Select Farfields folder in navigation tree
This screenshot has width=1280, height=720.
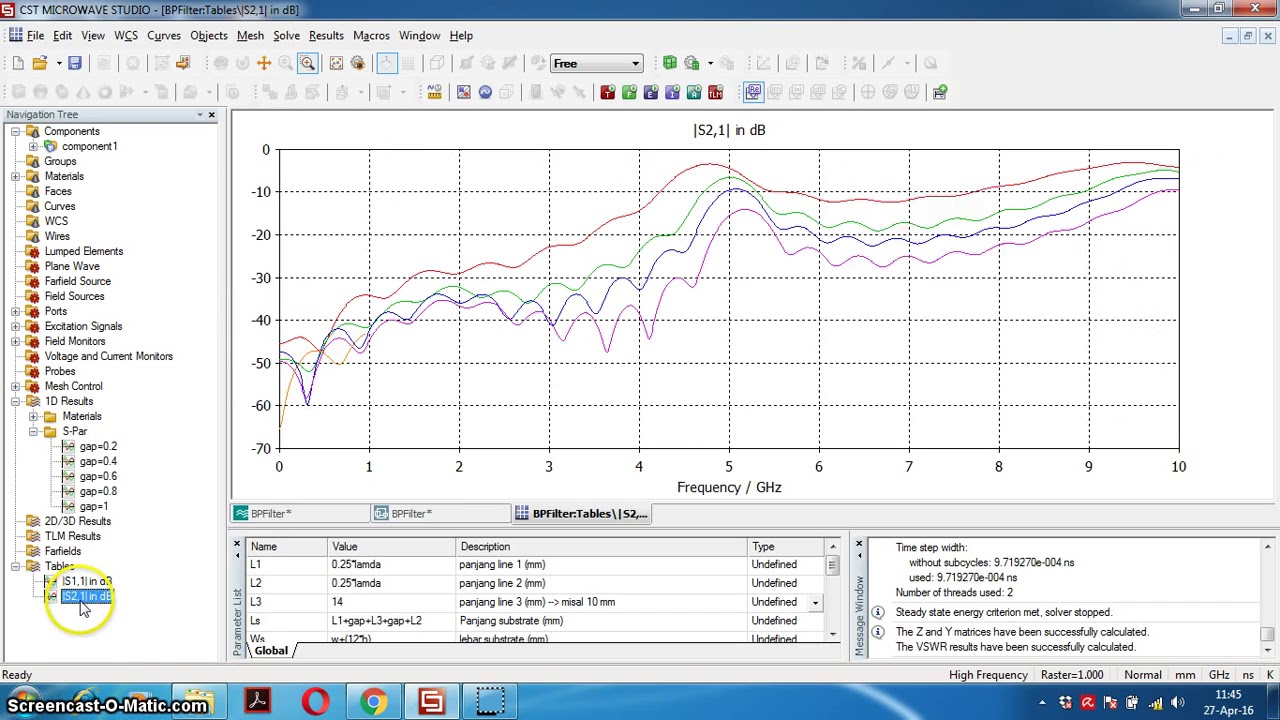[x=62, y=551]
